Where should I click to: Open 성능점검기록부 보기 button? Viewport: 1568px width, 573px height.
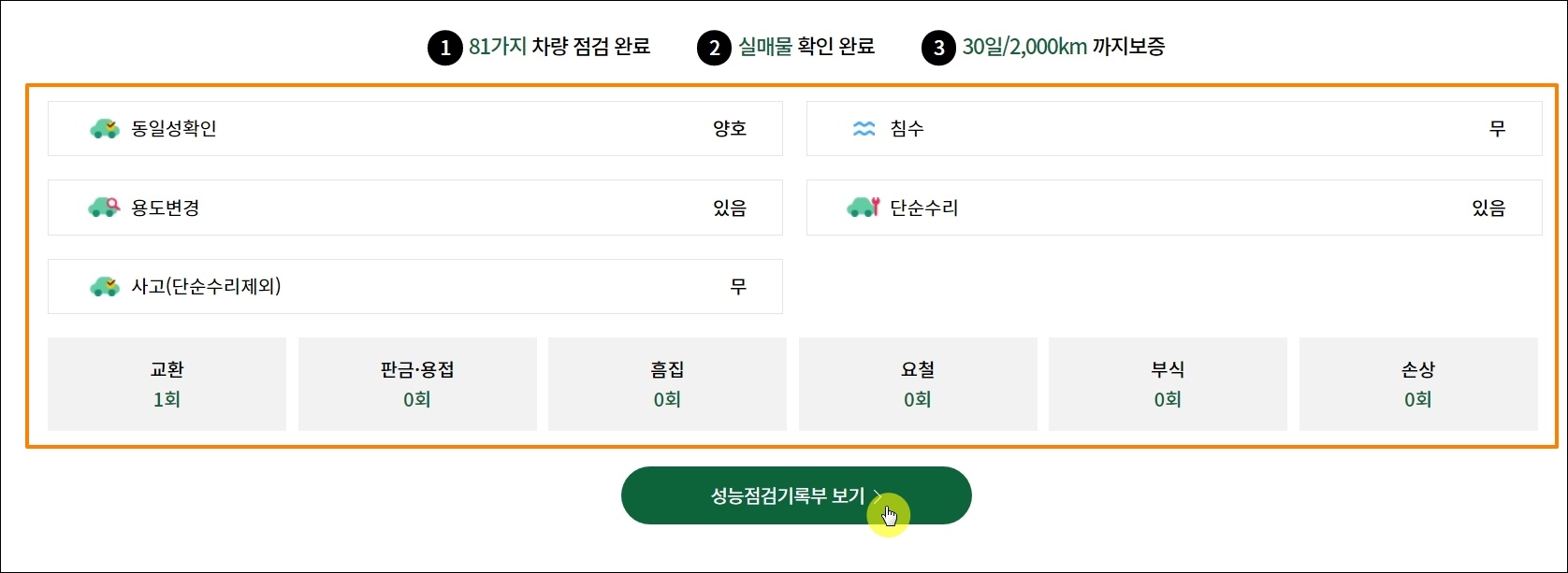point(796,495)
